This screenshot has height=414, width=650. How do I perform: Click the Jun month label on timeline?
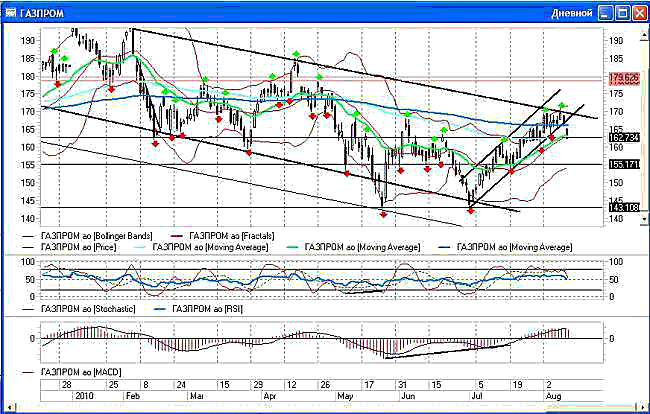(408, 396)
